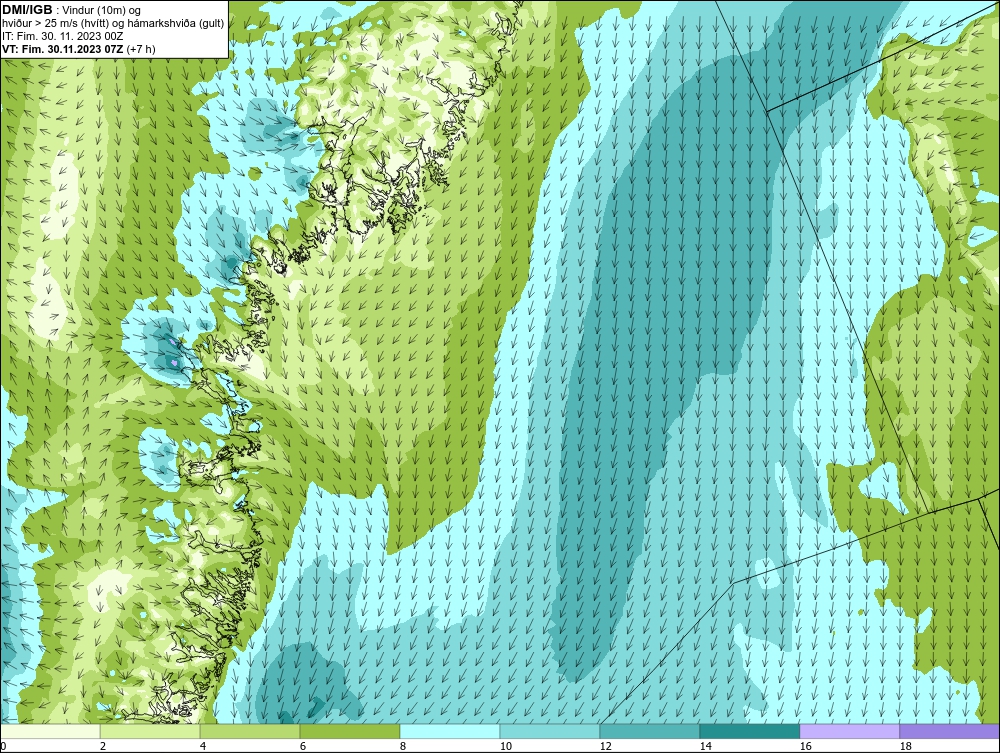Click the 6–8 m/s olive green legend swatch

point(350,731)
